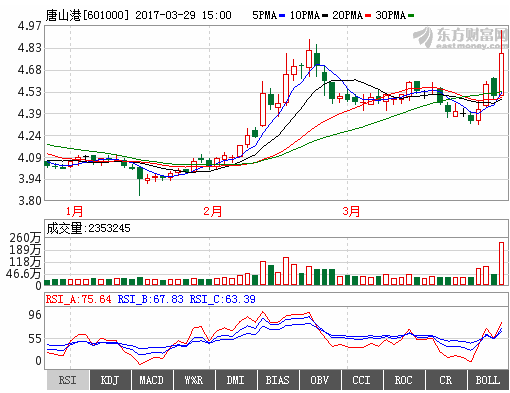
Task: Click the 4.68 price axis label
Action: [x=30, y=70]
